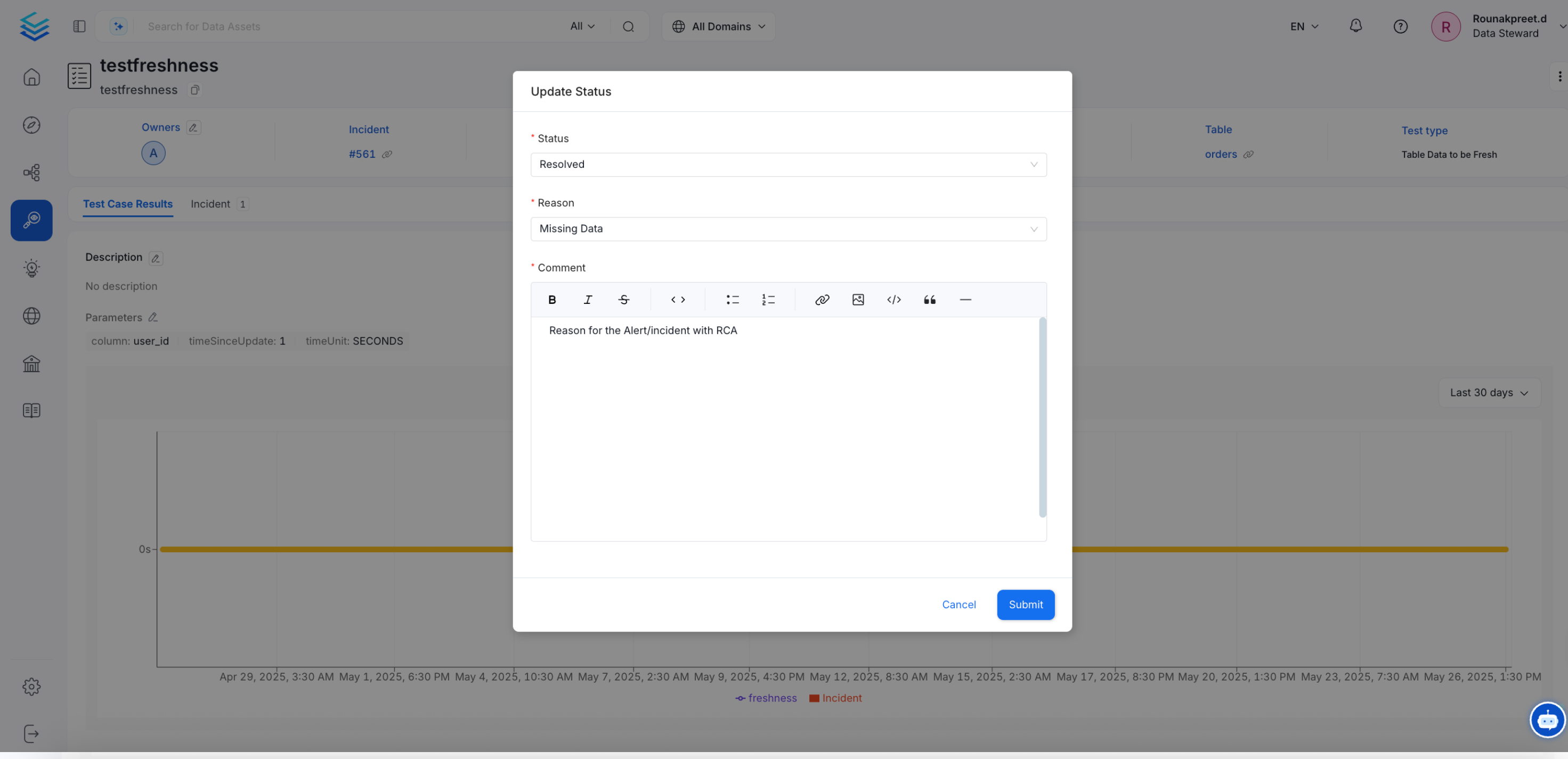Open the Status dropdown showing Resolved

787,165
